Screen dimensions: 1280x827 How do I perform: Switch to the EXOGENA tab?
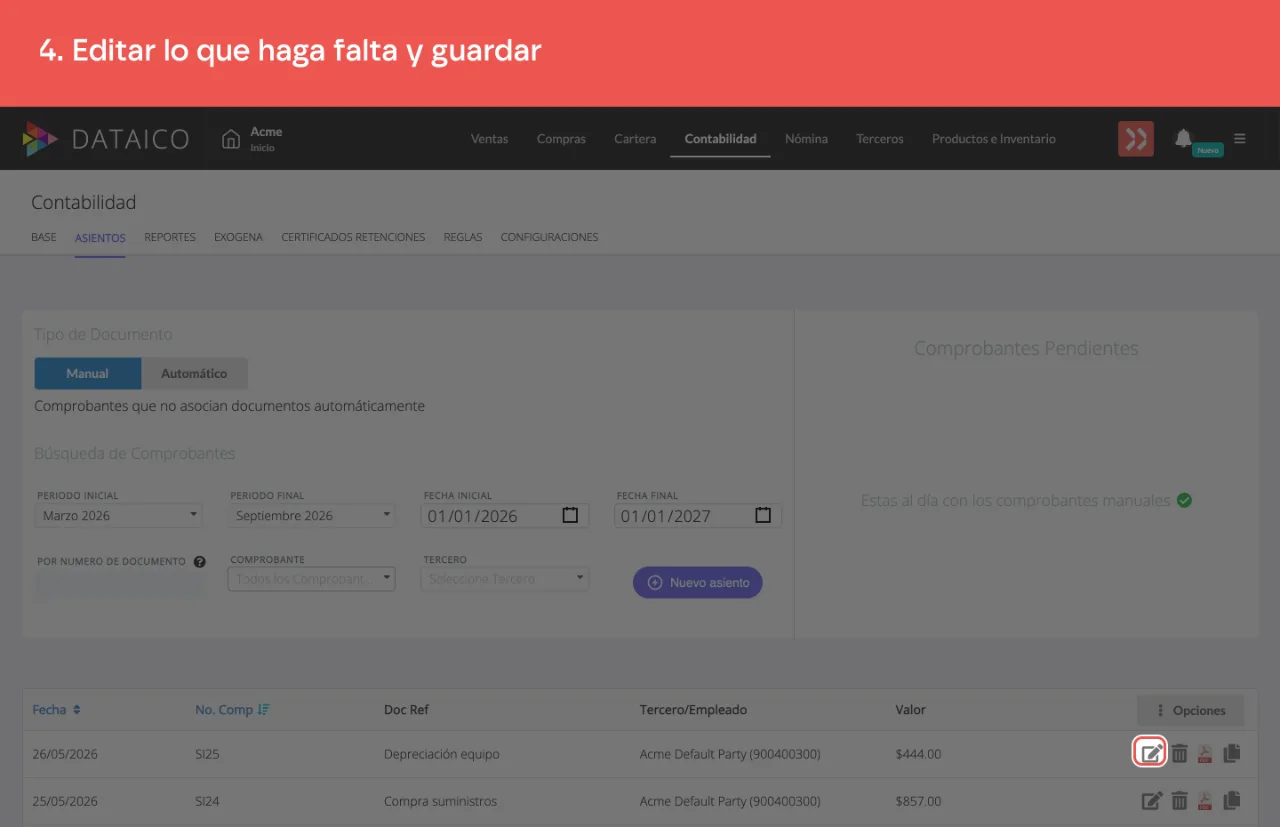point(238,238)
